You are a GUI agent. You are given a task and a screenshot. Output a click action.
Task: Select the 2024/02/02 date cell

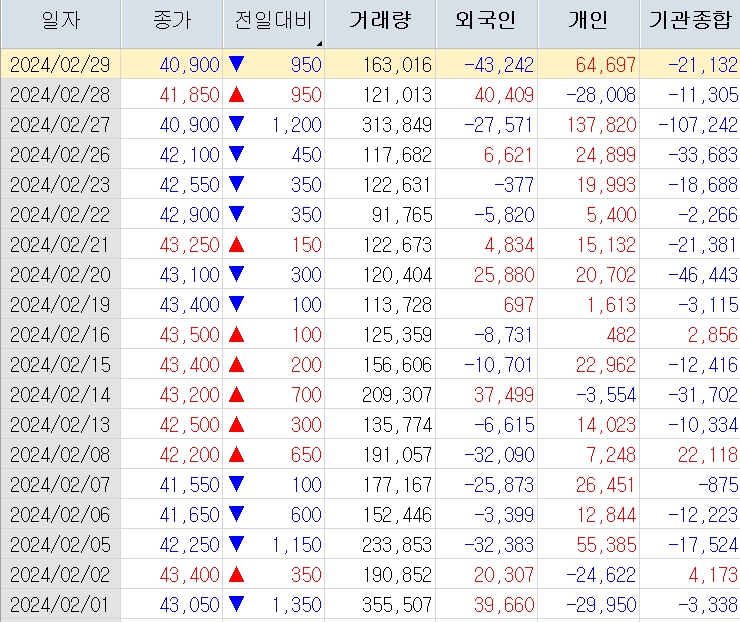pos(60,575)
